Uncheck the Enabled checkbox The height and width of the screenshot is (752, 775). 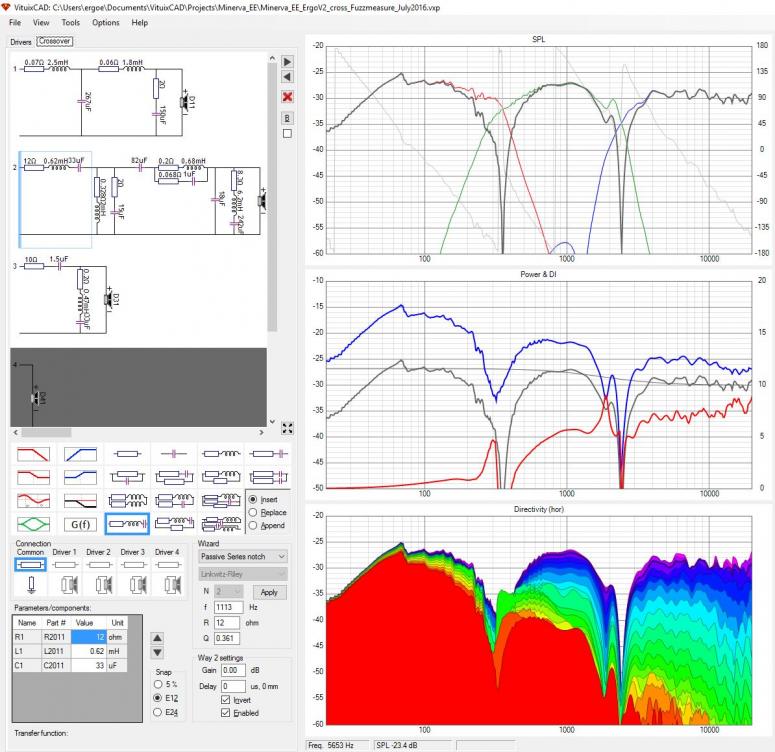(x=226, y=712)
